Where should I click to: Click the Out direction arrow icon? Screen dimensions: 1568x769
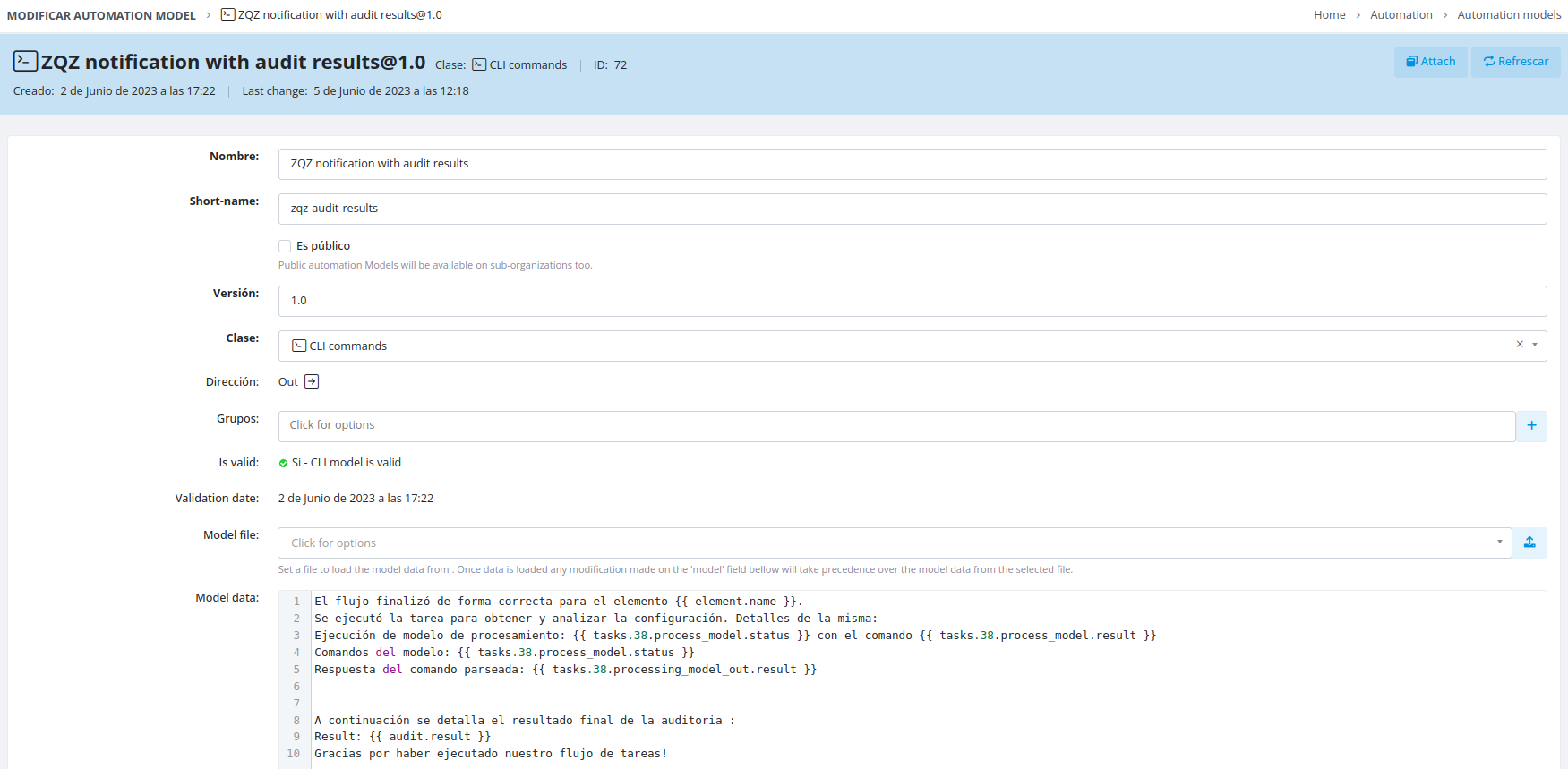(312, 382)
